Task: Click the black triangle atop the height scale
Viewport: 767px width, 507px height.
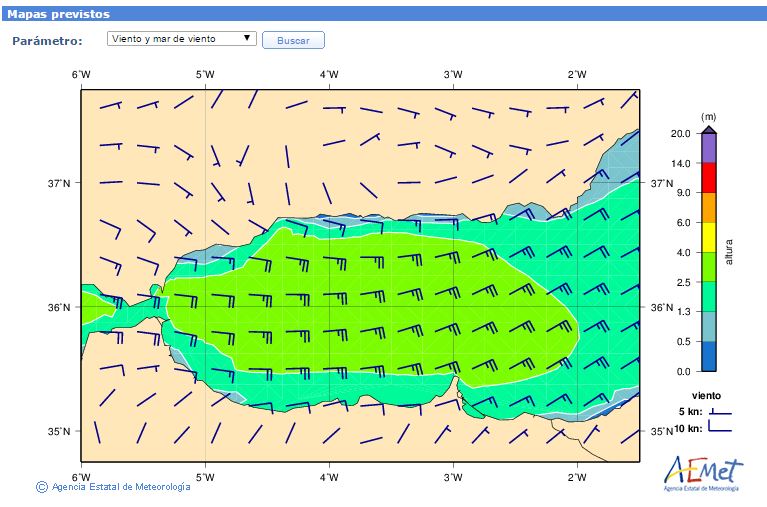Action: click(x=708, y=129)
